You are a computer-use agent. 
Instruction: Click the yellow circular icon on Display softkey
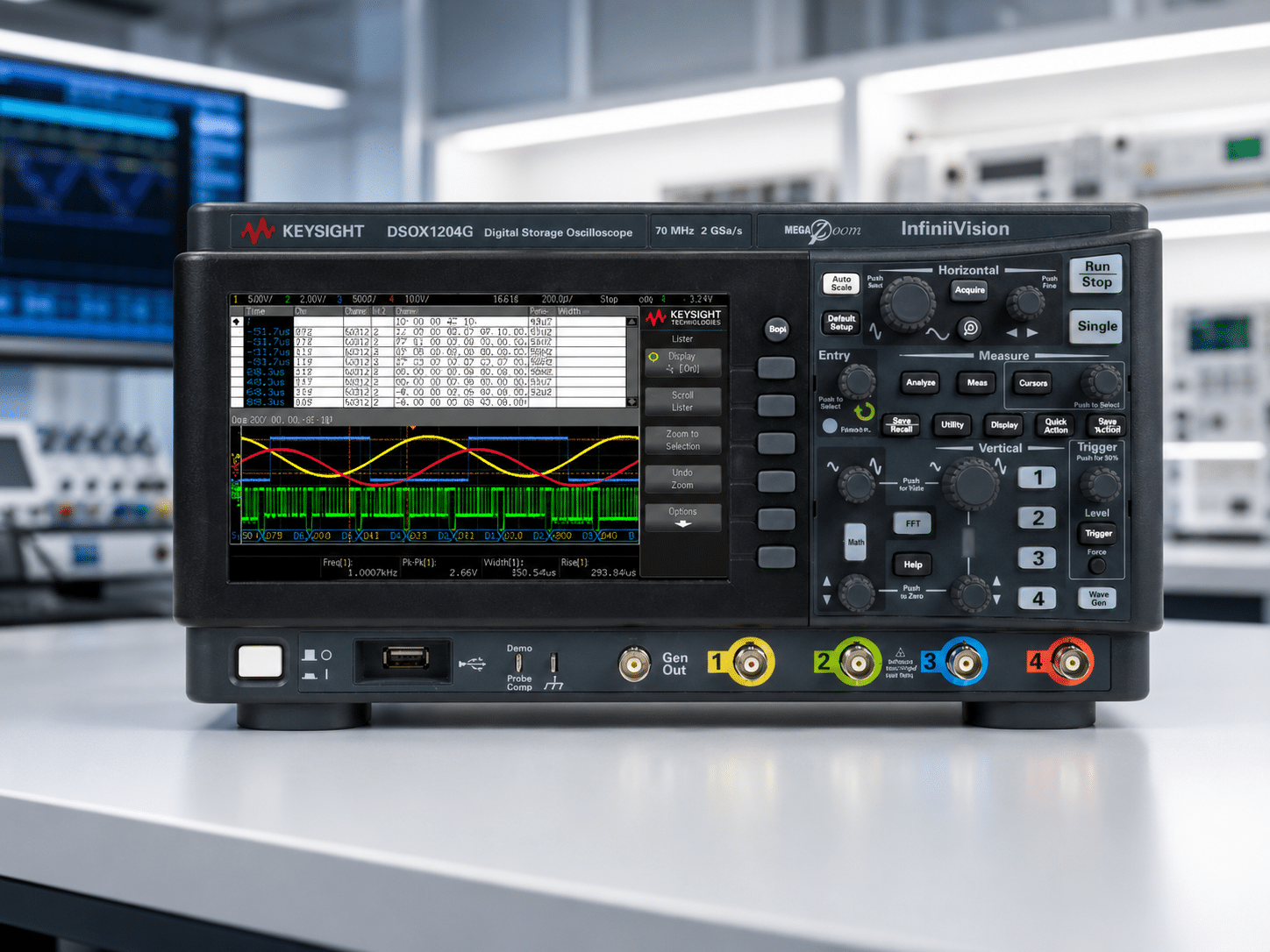tap(653, 357)
